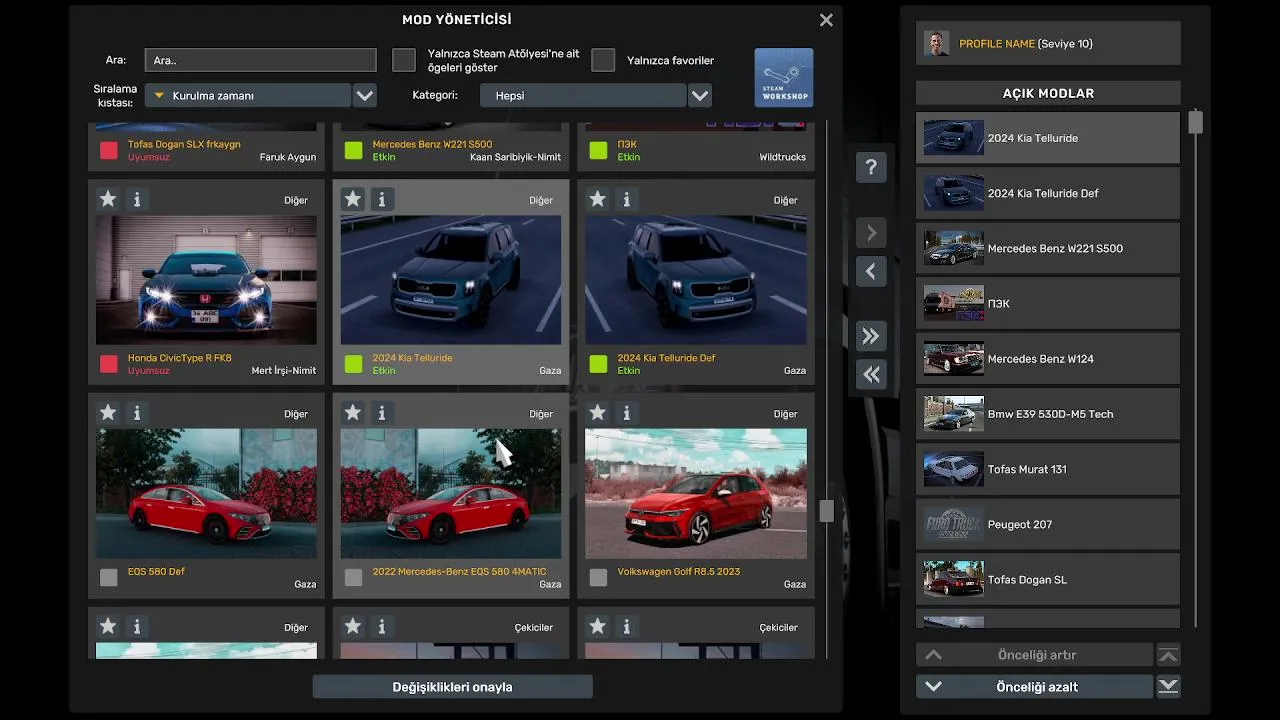This screenshot has width=1280, height=720.
Task: Select Peugeot 207 active mod
Action: click(1048, 524)
